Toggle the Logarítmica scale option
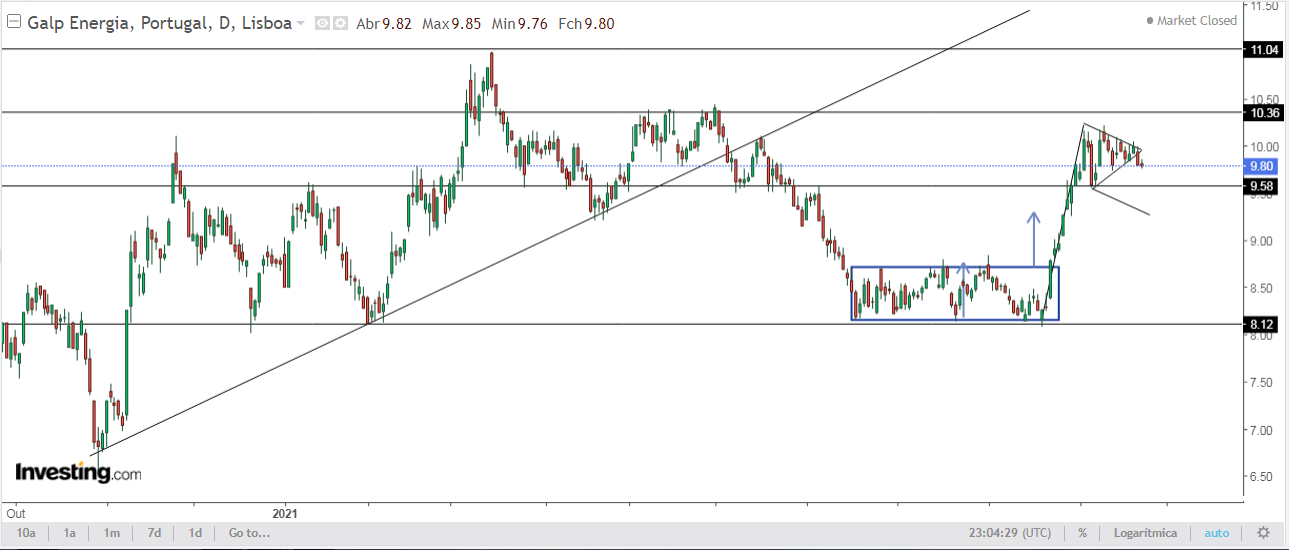The image size is (1289, 550). (1145, 533)
